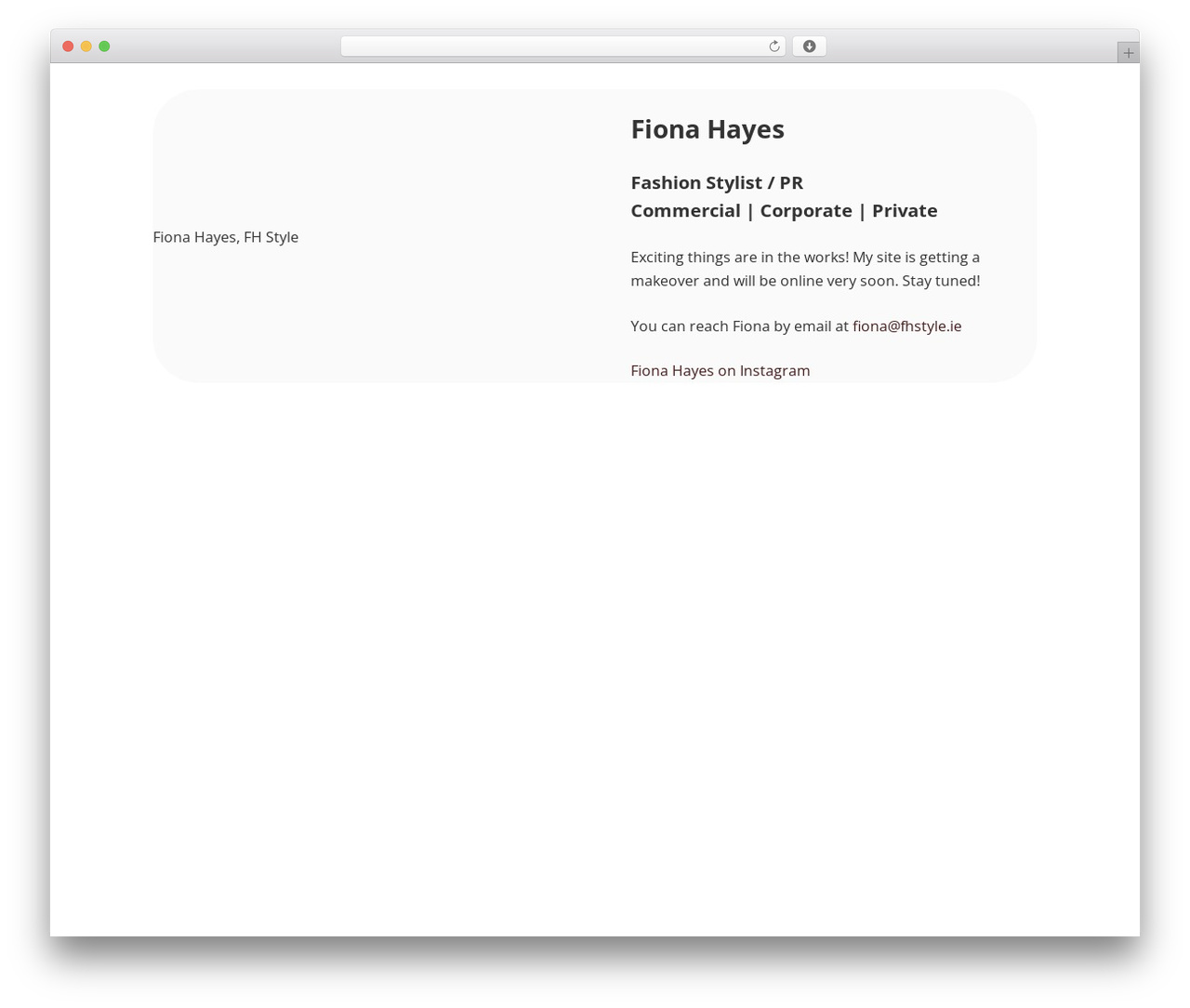Visit Fiona Hayes on Instagram link
The width and height of the screenshot is (1190, 1008).
[x=720, y=370]
